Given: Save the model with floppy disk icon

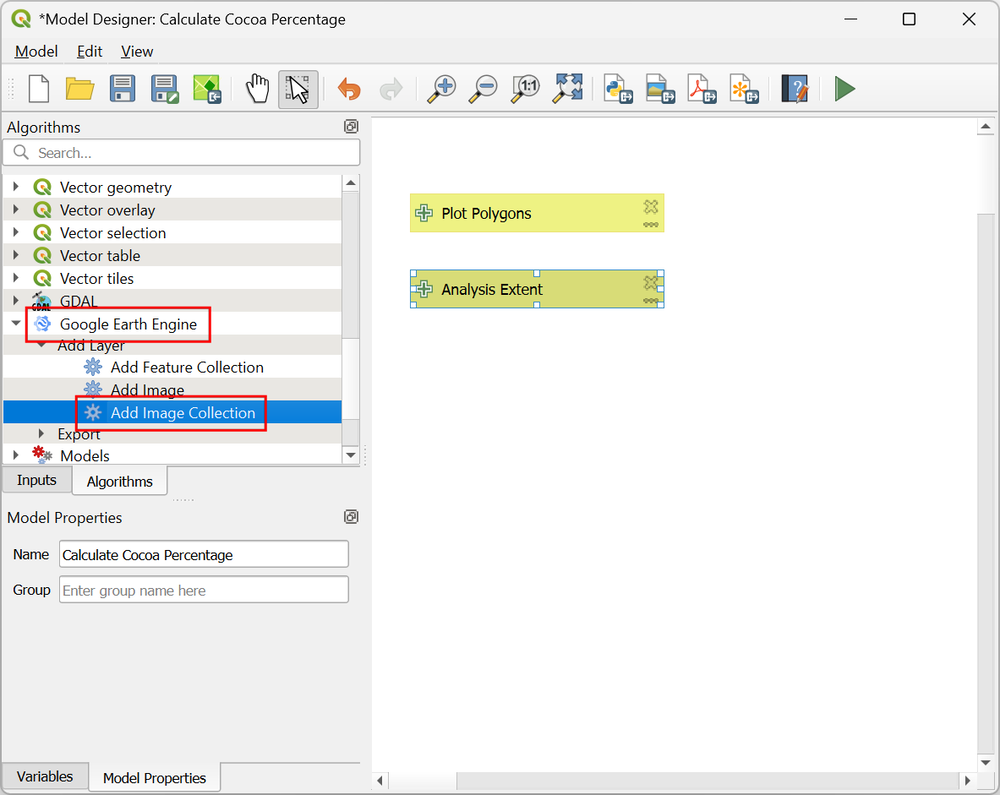Looking at the screenshot, I should pos(122,89).
